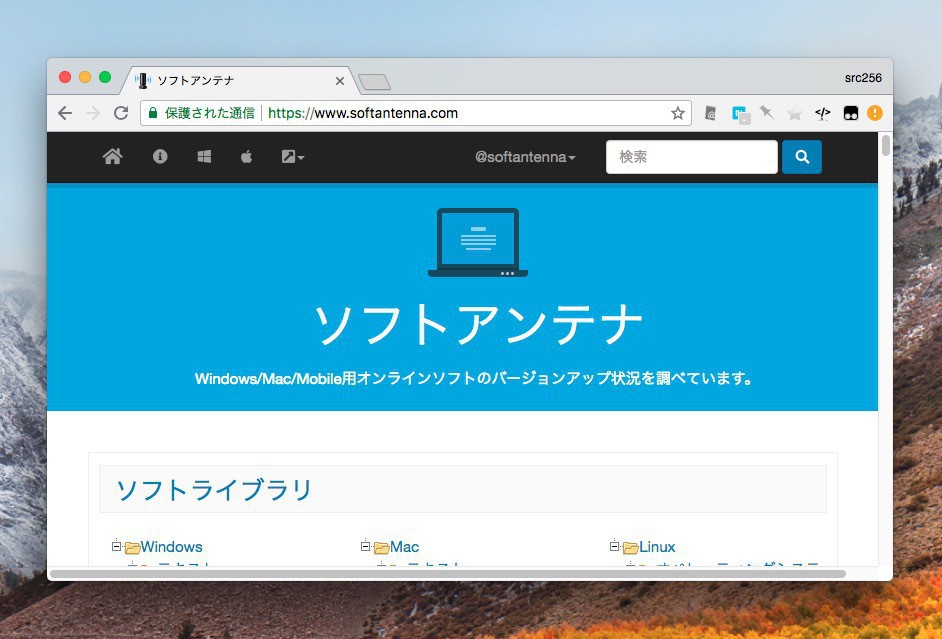Bookmark this page with the star icon
Image resolution: width=942 pixels, height=639 pixels.
[x=678, y=113]
